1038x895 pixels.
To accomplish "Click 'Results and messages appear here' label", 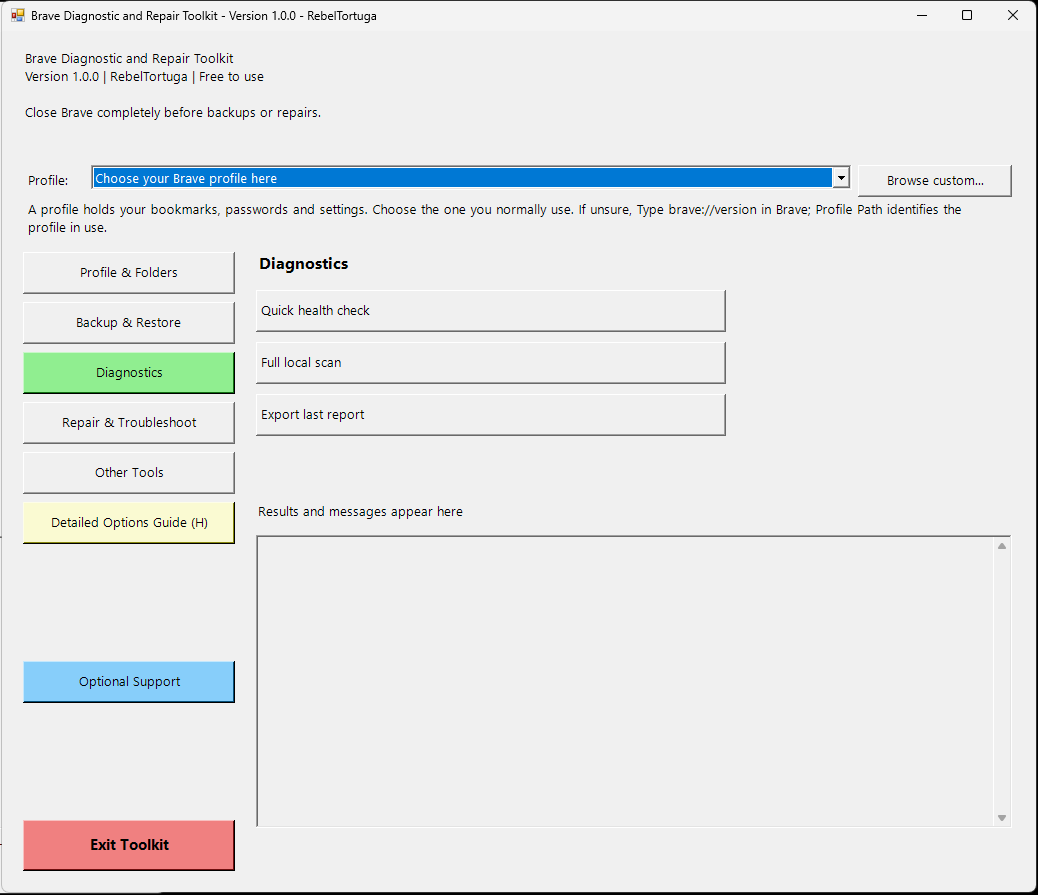I will click(x=360, y=512).
